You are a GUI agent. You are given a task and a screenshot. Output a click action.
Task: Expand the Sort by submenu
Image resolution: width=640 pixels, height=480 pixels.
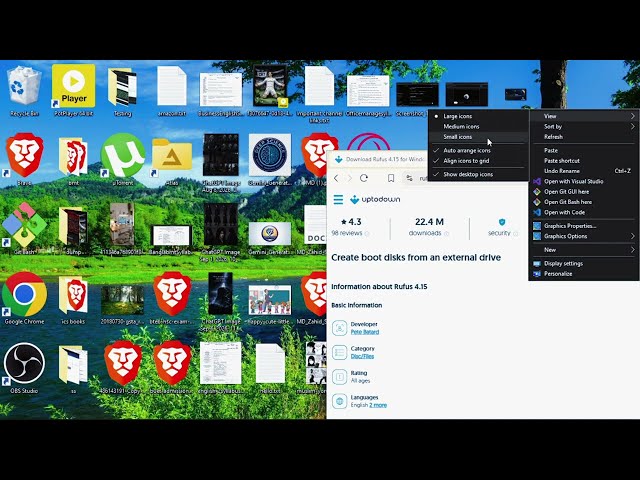pos(584,127)
